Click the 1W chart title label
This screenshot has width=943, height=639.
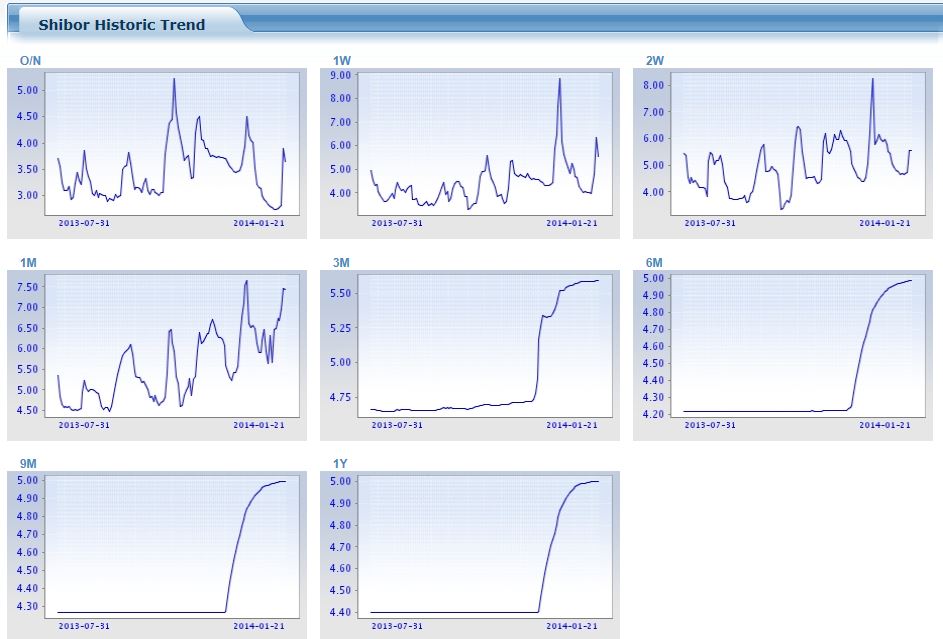(x=342, y=61)
